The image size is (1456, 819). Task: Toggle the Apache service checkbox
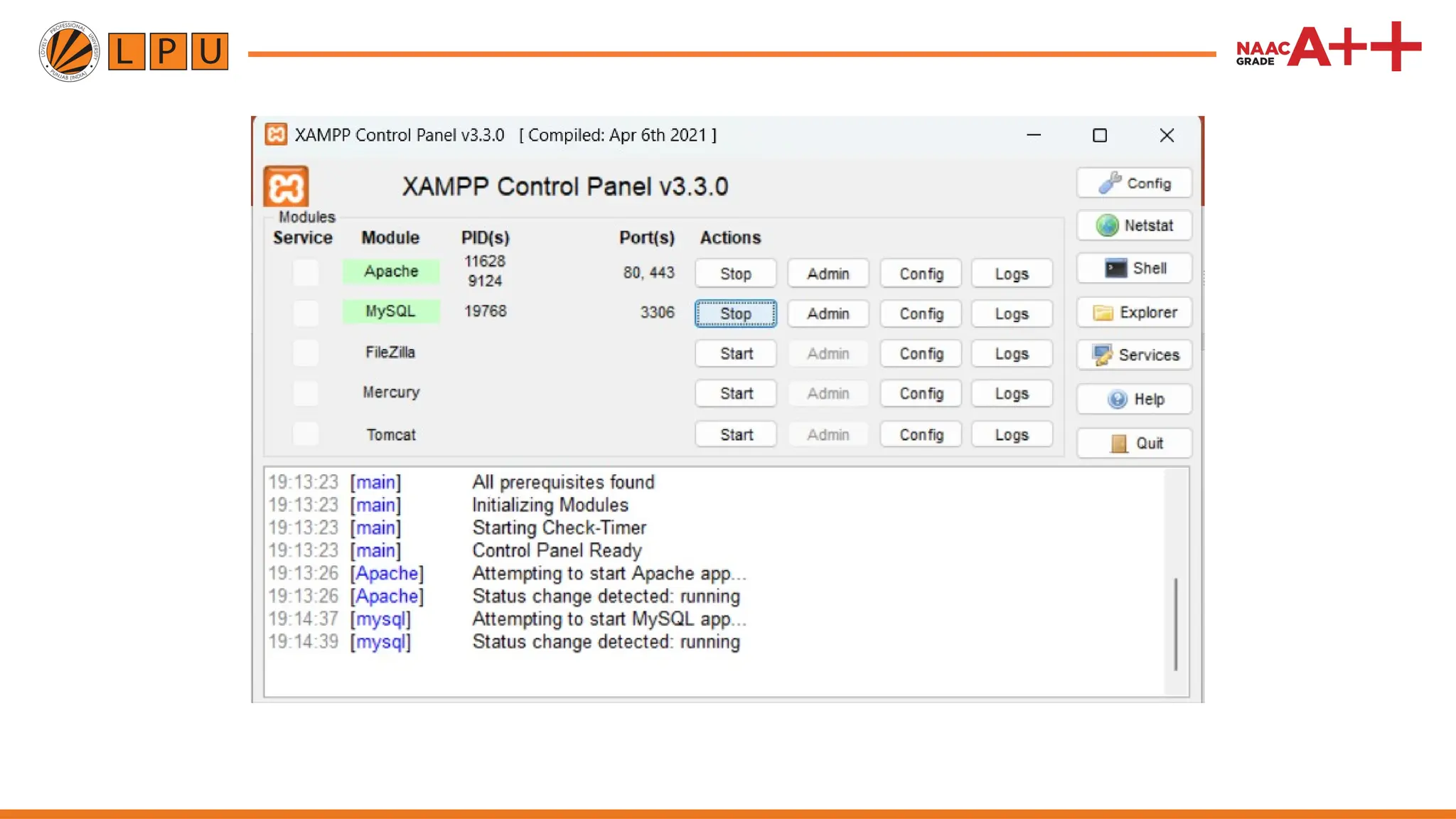[x=306, y=272]
